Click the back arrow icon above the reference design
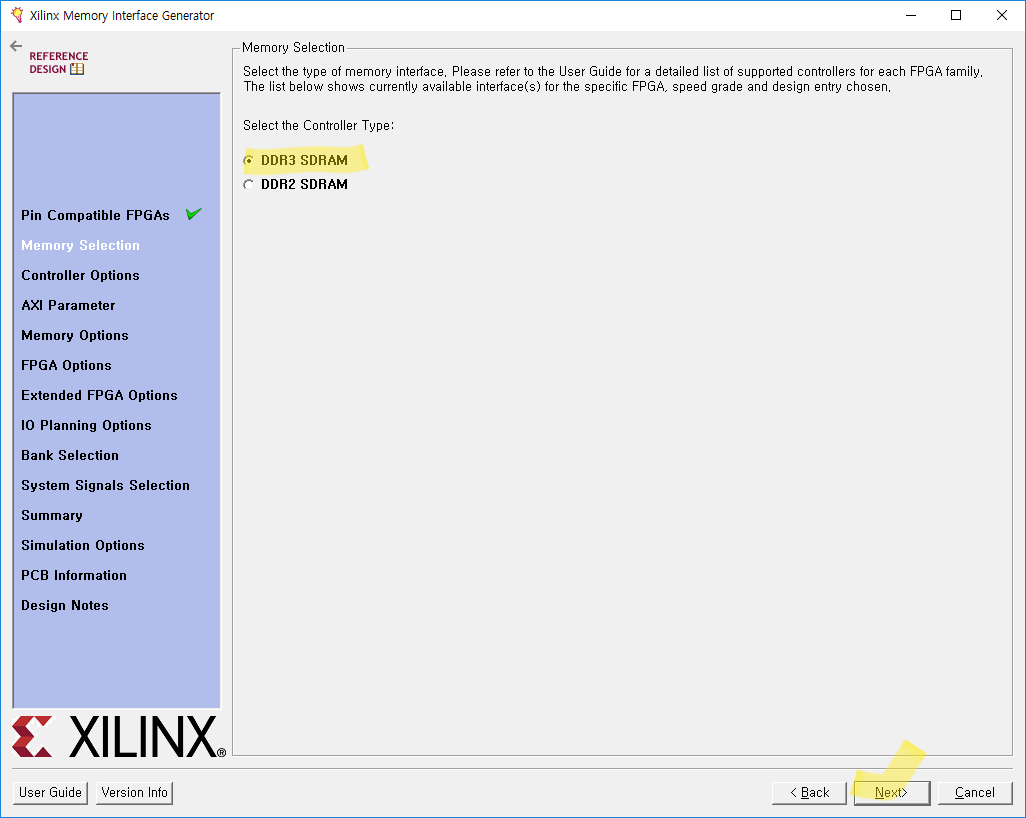1026x818 pixels. tap(16, 46)
